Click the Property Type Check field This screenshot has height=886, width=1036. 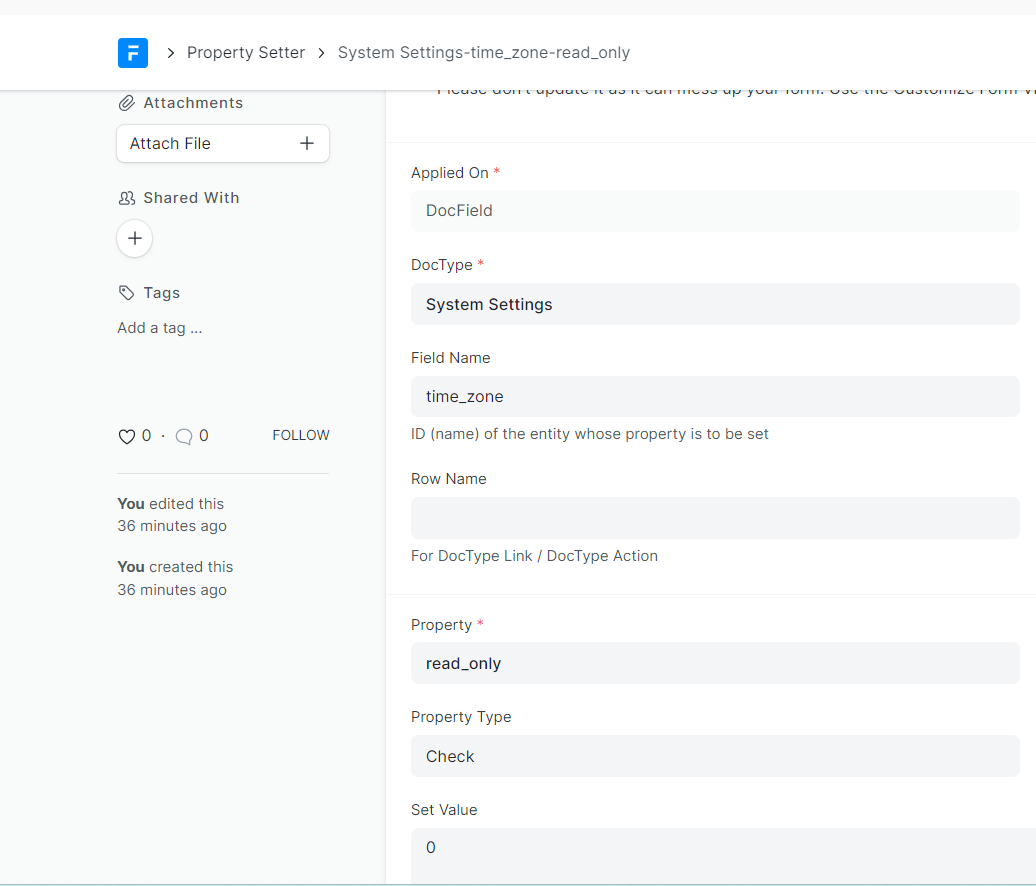point(715,756)
